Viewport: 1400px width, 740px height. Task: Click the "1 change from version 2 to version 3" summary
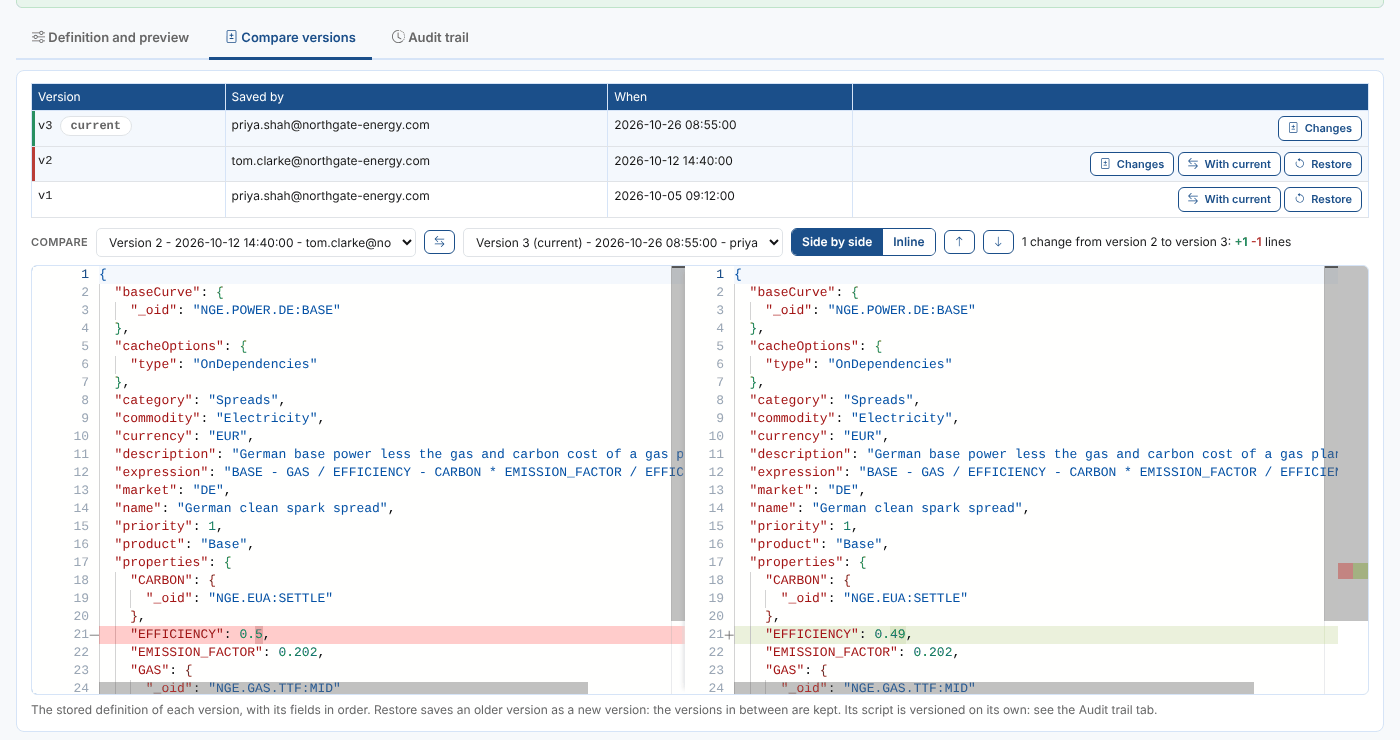[1156, 242]
